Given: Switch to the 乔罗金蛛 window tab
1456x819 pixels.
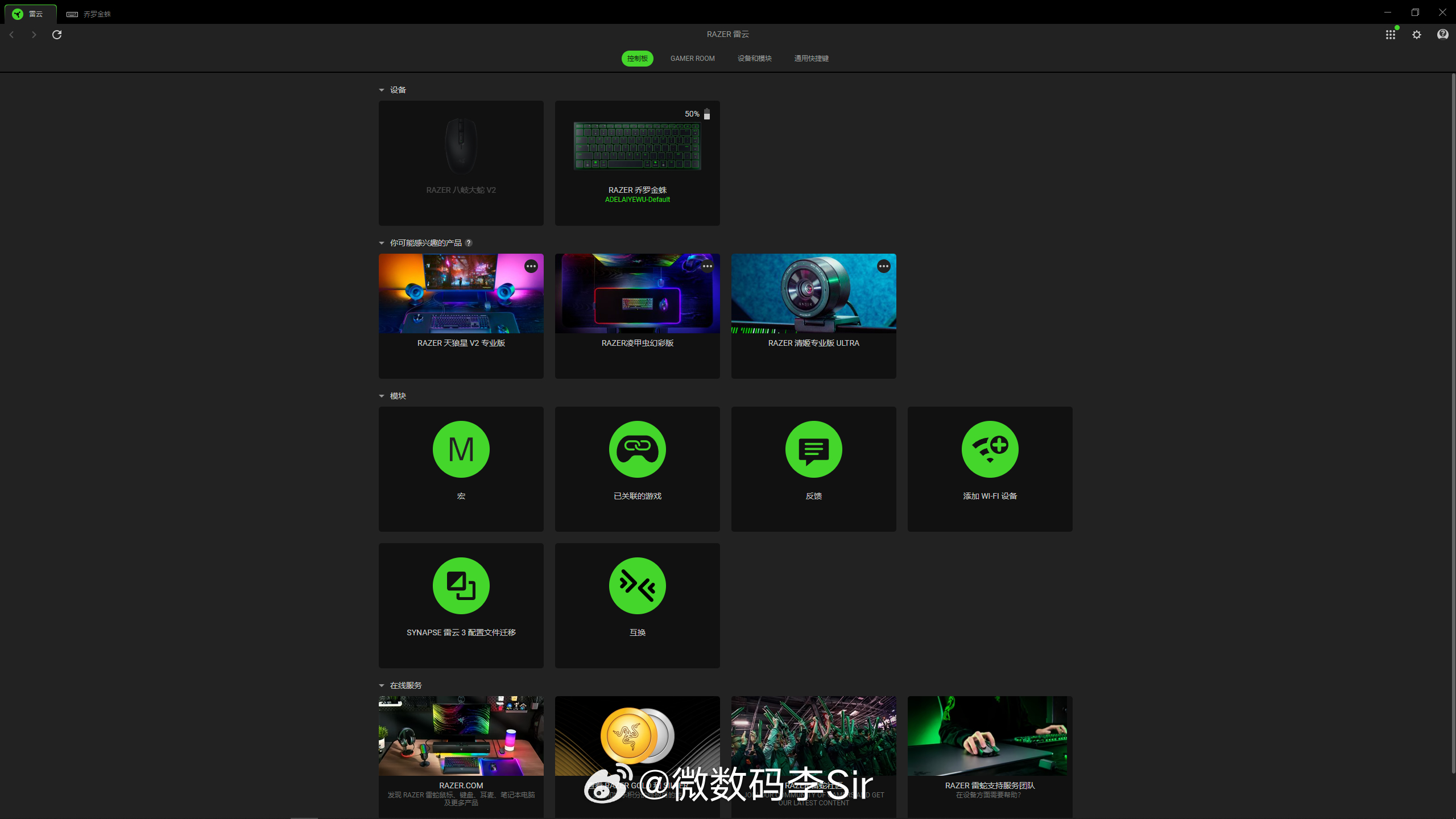Looking at the screenshot, I should (x=89, y=14).
